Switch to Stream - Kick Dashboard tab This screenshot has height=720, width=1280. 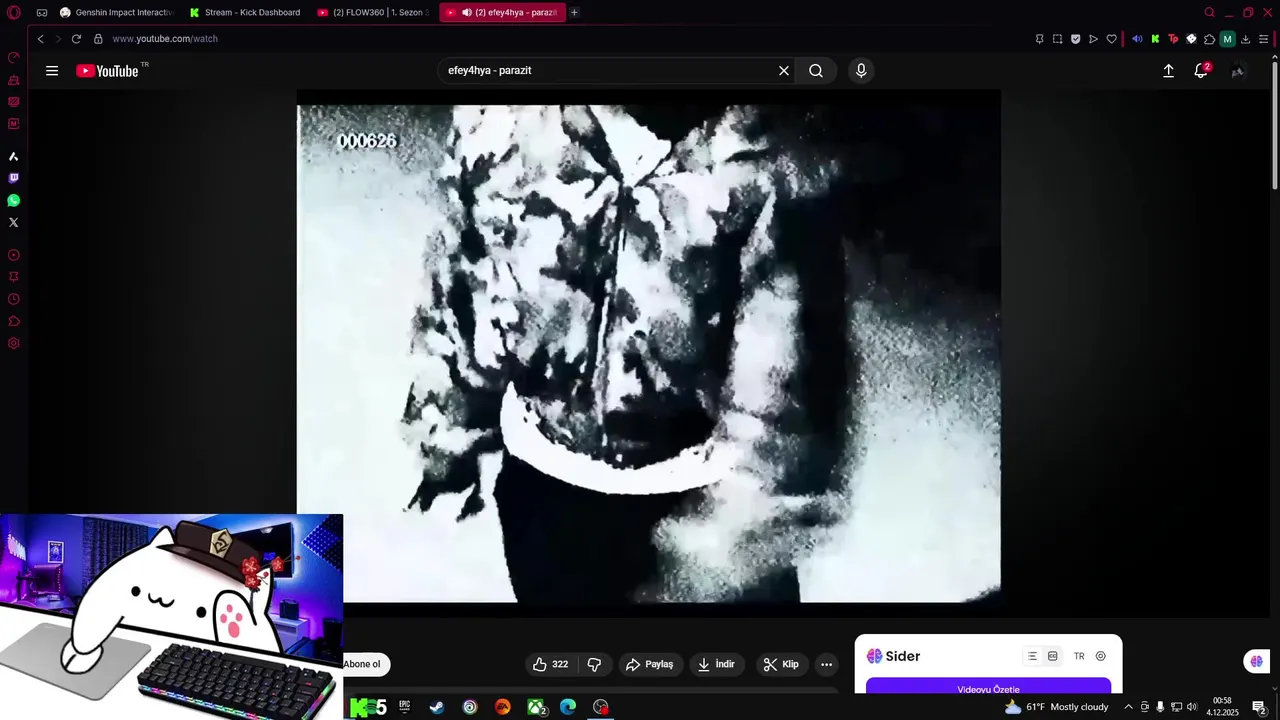(245, 13)
